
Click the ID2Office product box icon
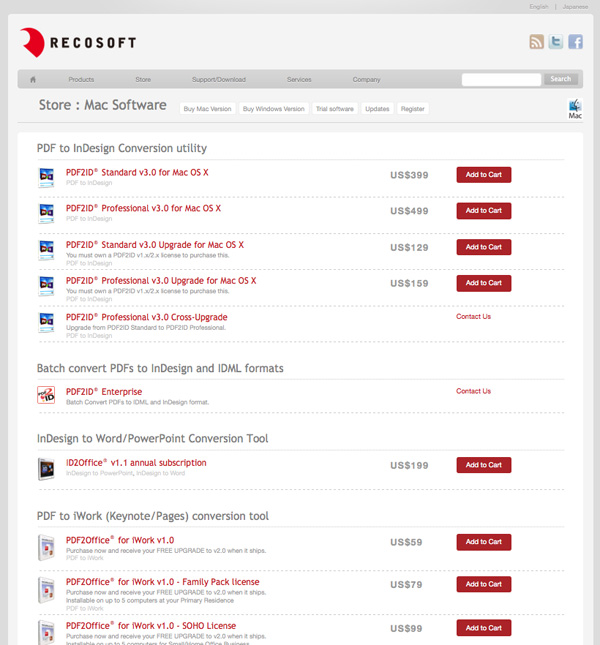coord(46,469)
